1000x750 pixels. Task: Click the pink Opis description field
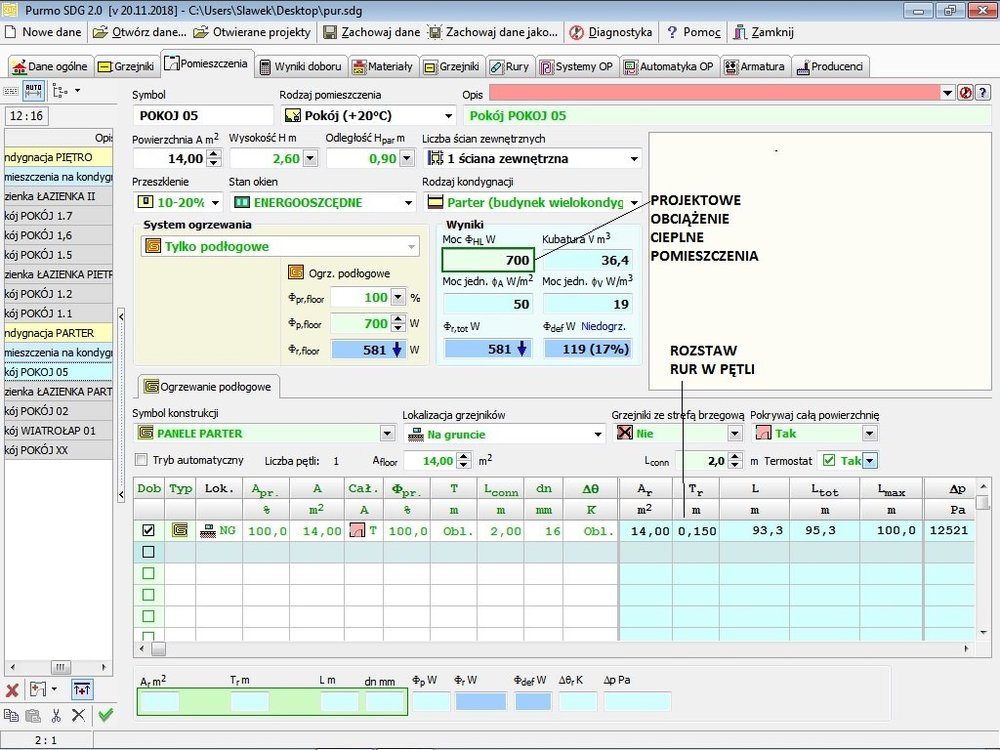coord(714,92)
